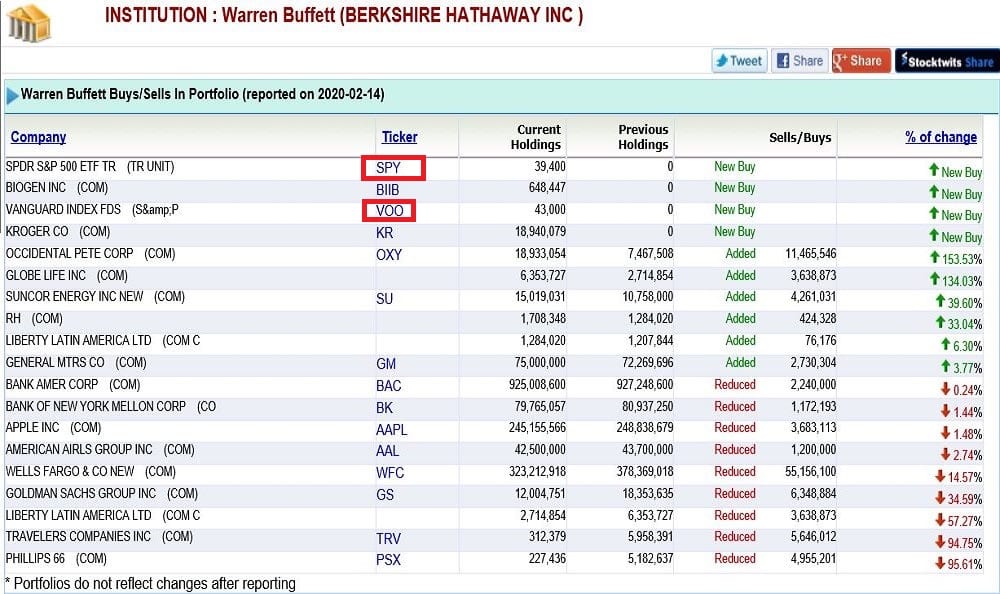Click the green up arrow beside 153.53%
The image size is (1000, 594).
pos(935,257)
